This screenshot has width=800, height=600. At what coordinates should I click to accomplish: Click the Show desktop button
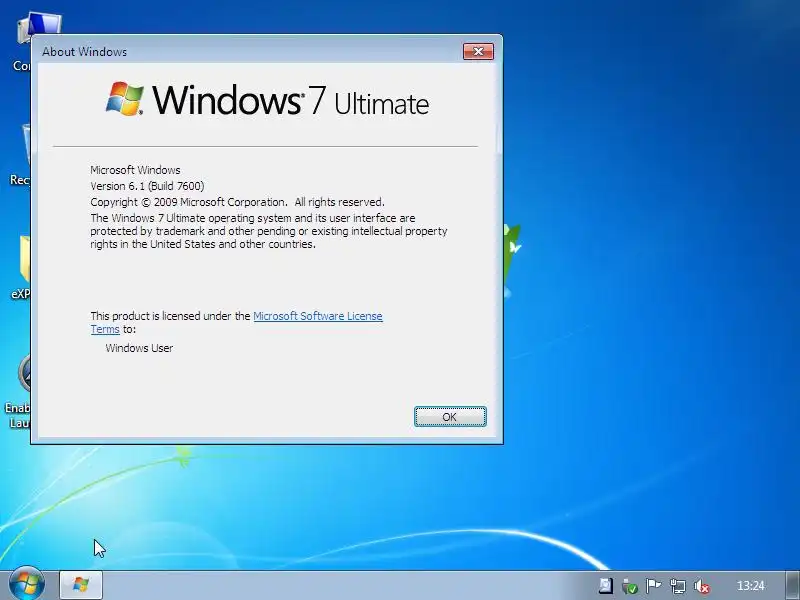[792, 585]
